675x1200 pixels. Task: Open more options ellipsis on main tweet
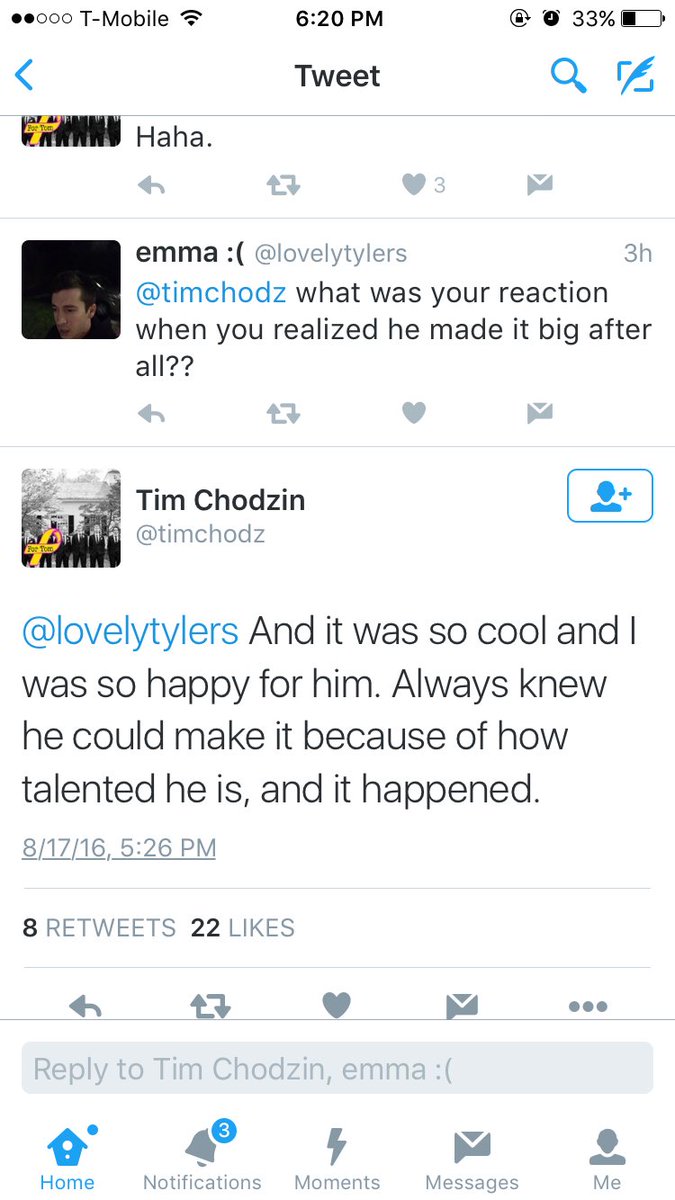587,1006
